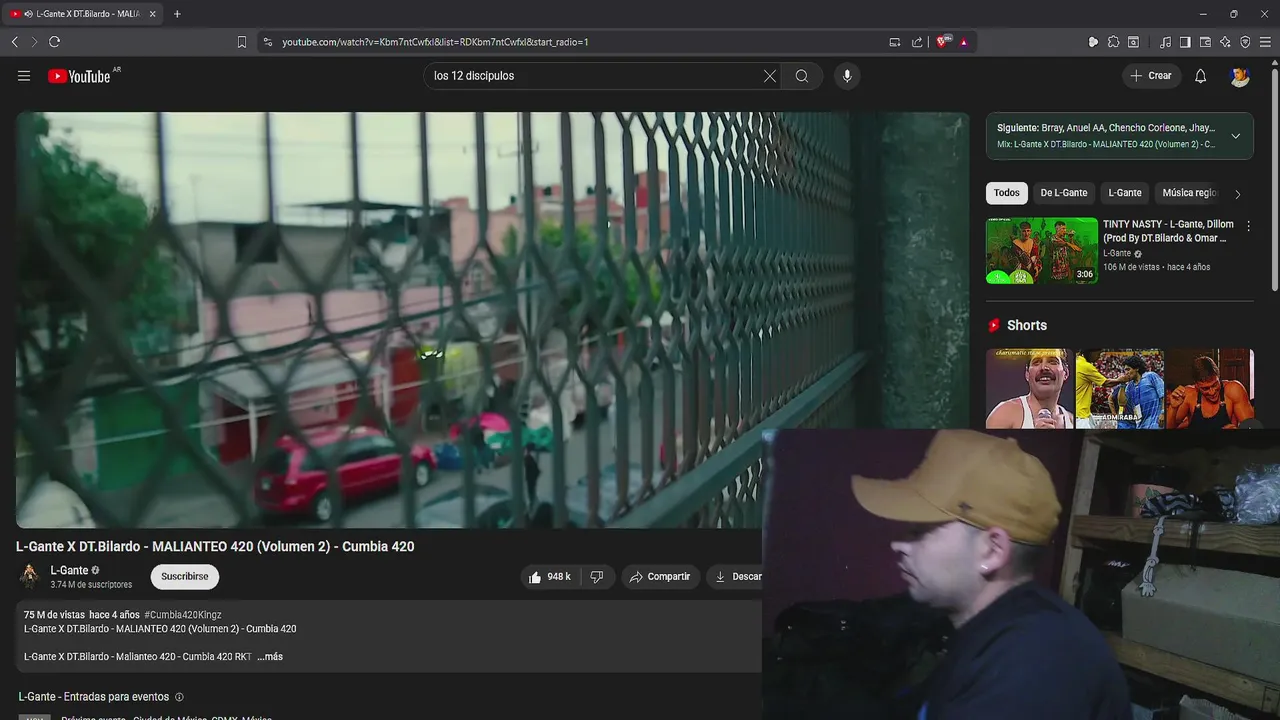Open the Brave VPN shield icon

coord(1245,42)
